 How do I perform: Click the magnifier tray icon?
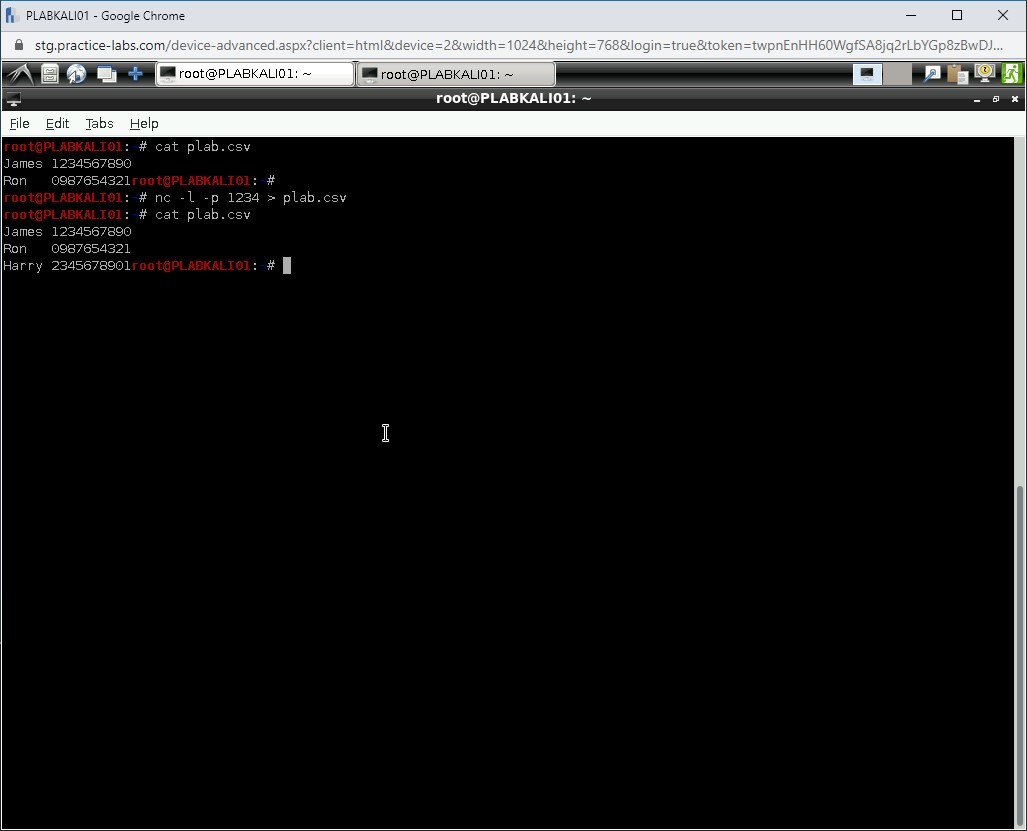pos(932,74)
